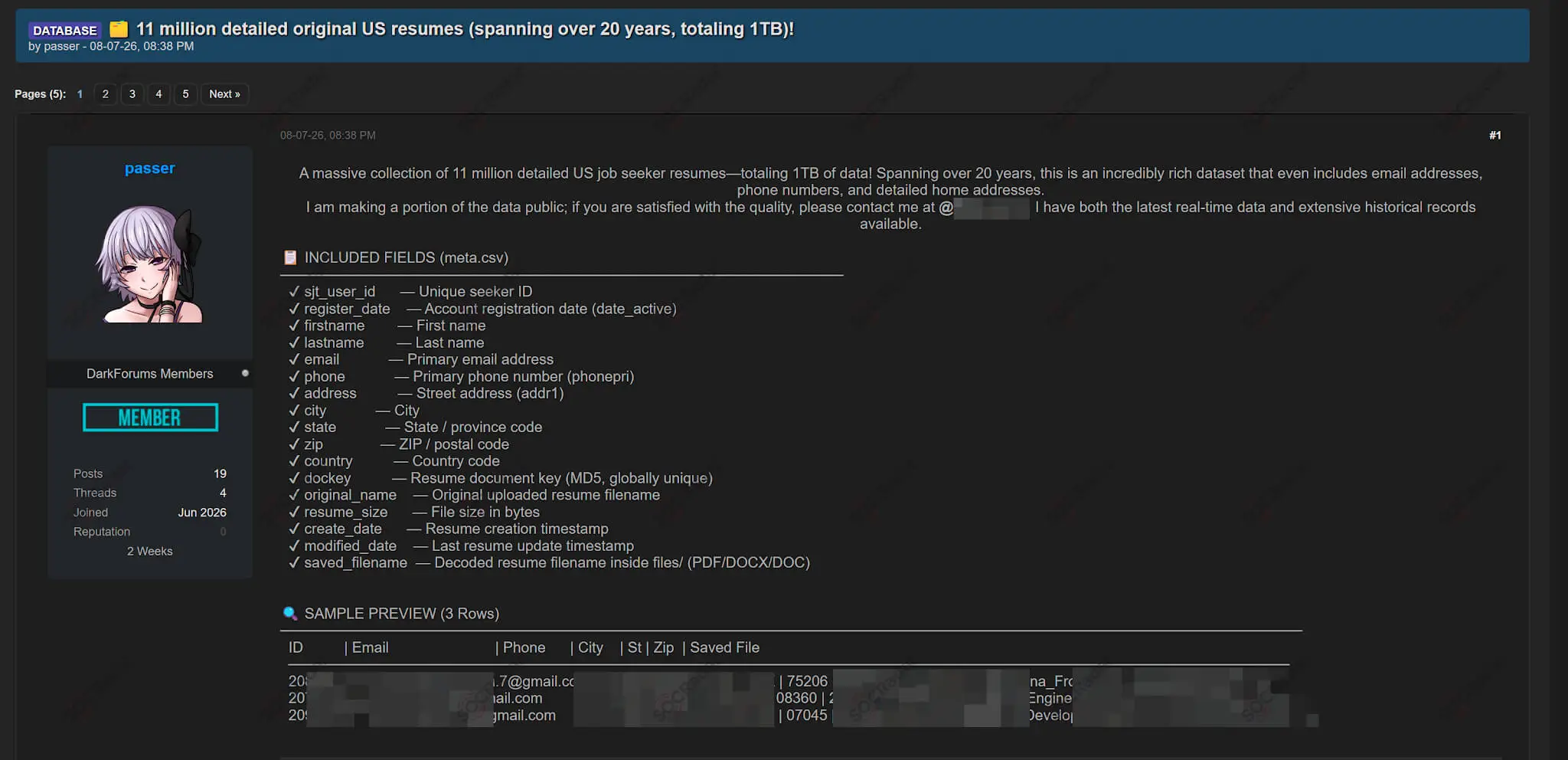Go to page 2 of the thread

[106, 94]
